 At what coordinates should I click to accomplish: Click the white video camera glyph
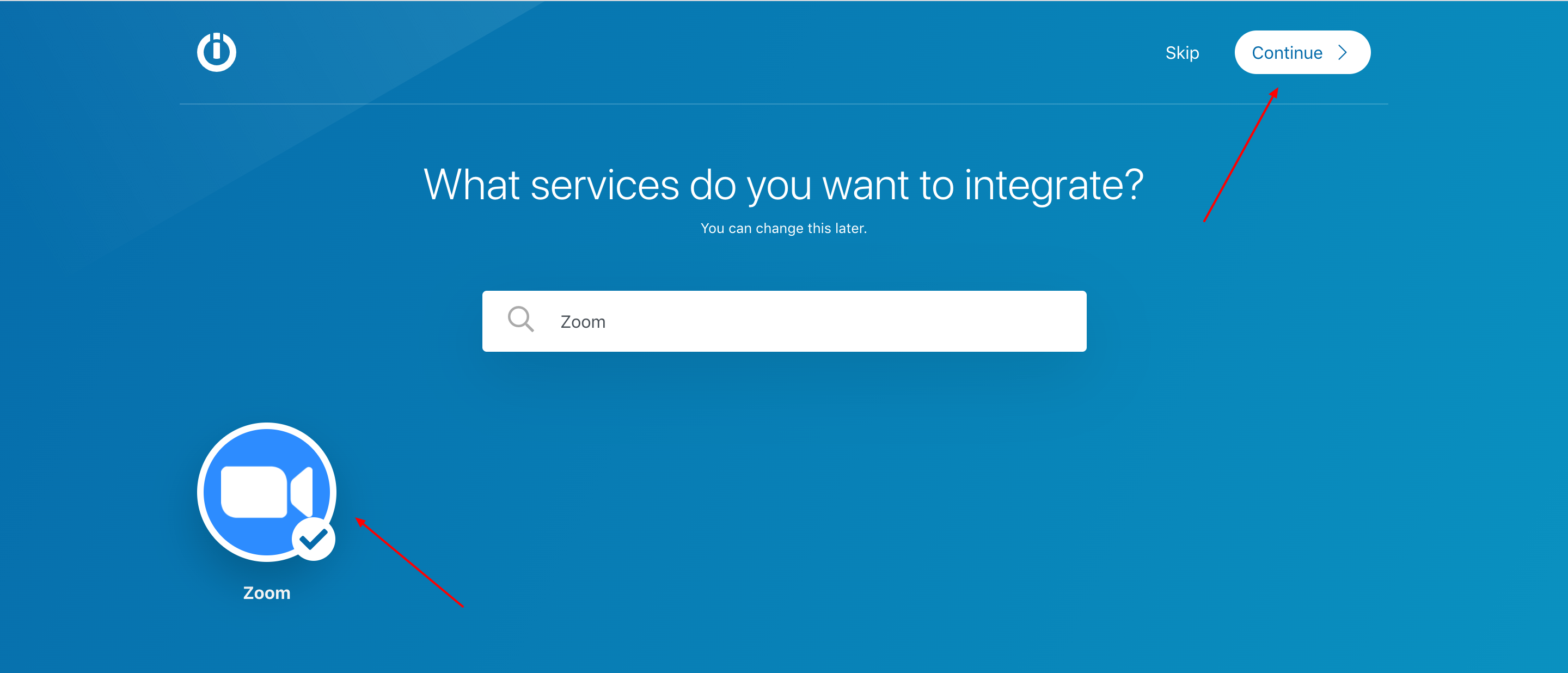click(254, 492)
